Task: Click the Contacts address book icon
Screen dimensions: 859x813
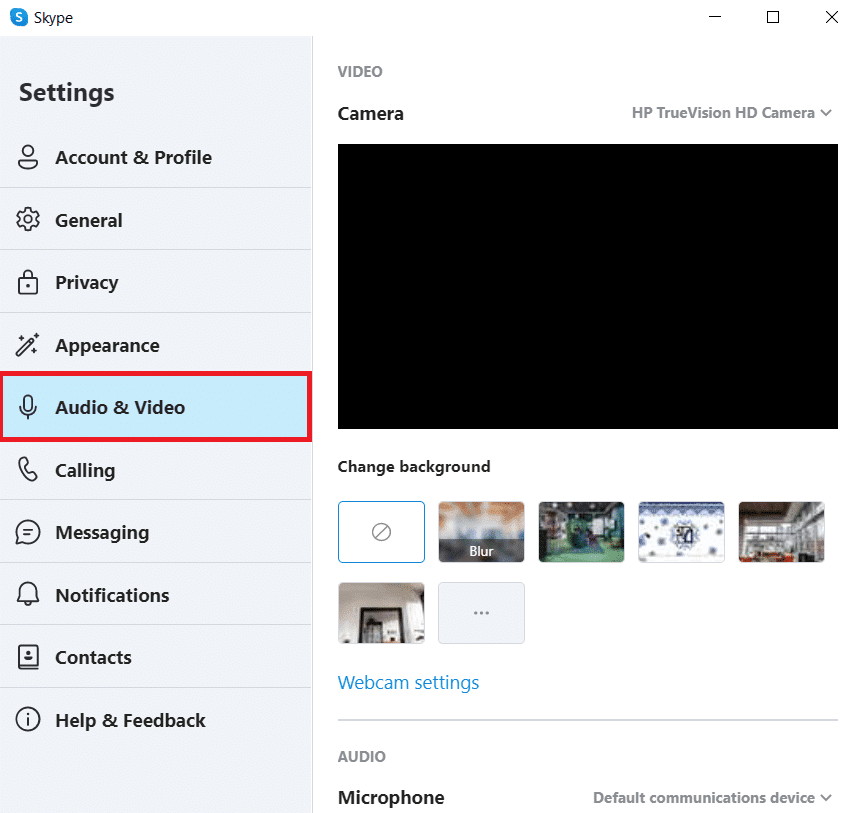Action: pyautogui.click(x=28, y=657)
